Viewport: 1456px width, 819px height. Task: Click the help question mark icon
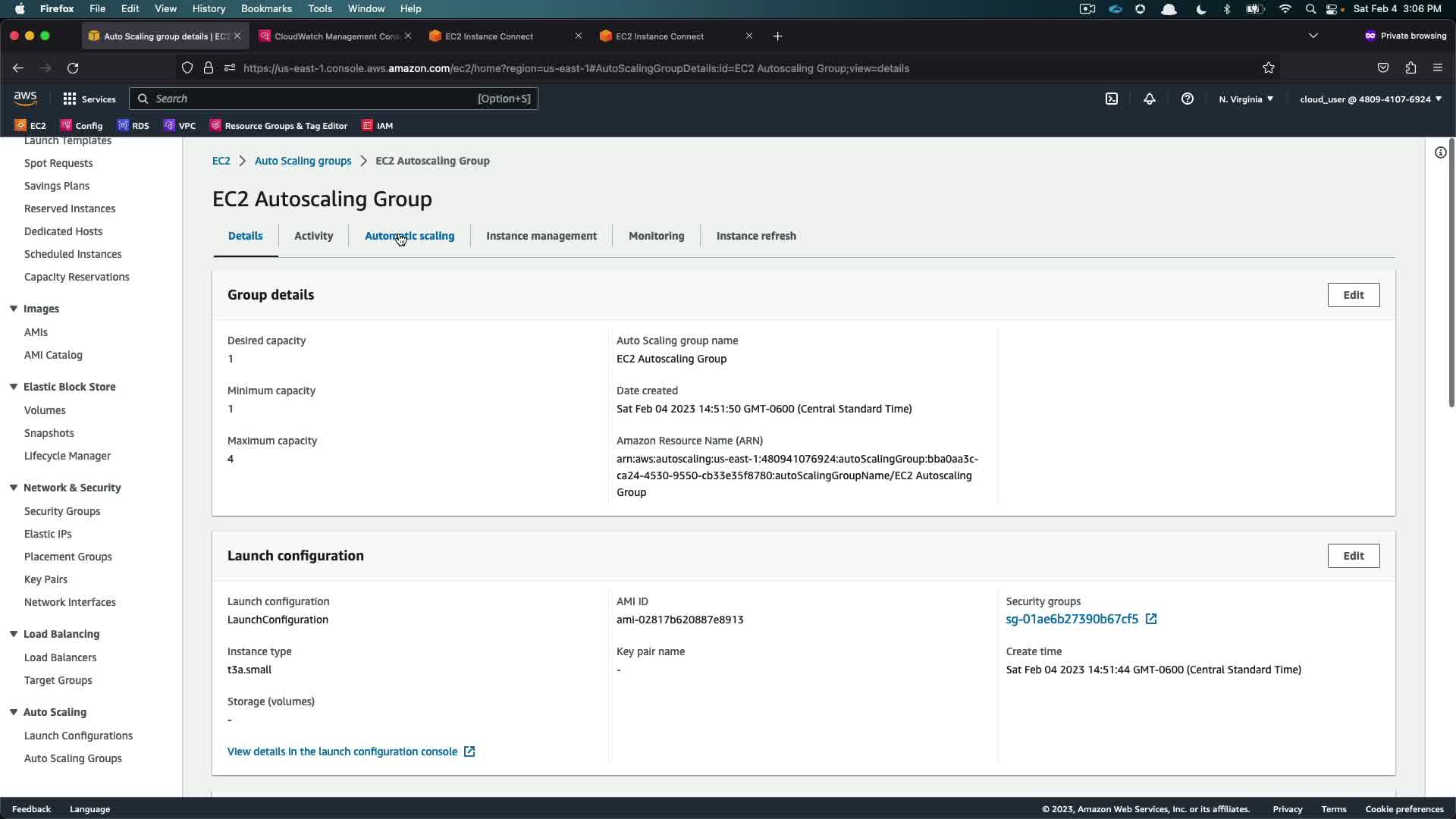(x=1188, y=99)
